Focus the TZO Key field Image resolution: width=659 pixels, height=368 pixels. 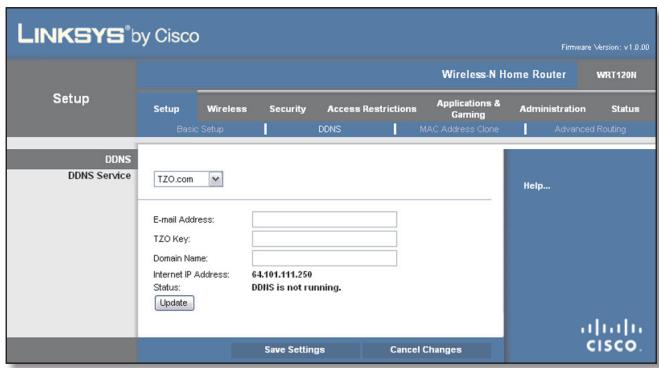(324, 239)
